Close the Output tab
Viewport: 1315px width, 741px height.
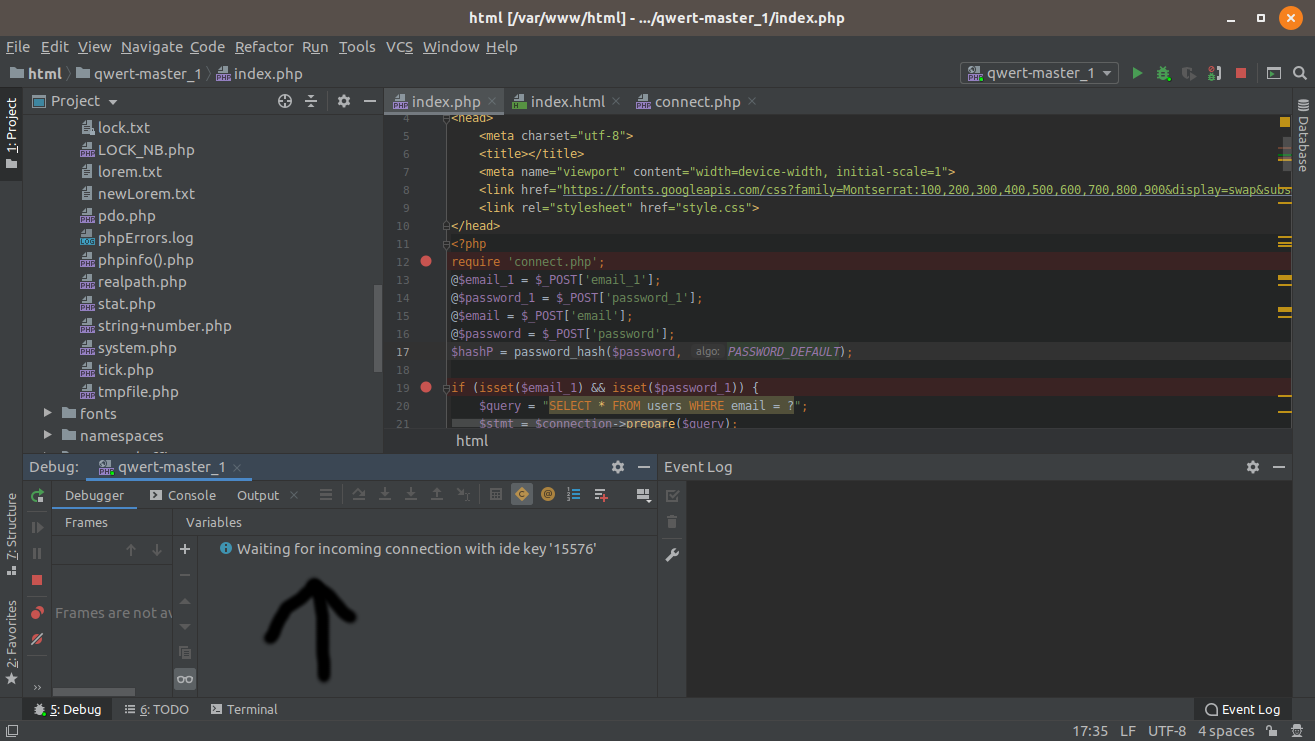(293, 495)
